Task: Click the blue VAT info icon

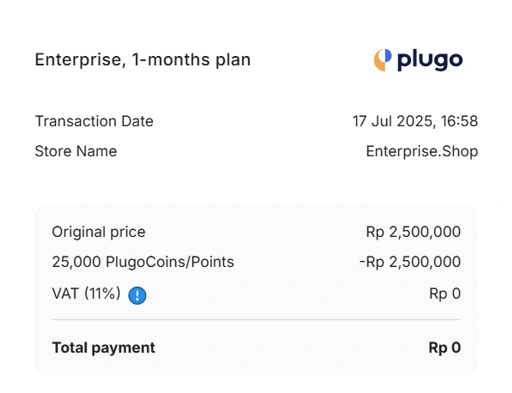Action: click(x=137, y=295)
